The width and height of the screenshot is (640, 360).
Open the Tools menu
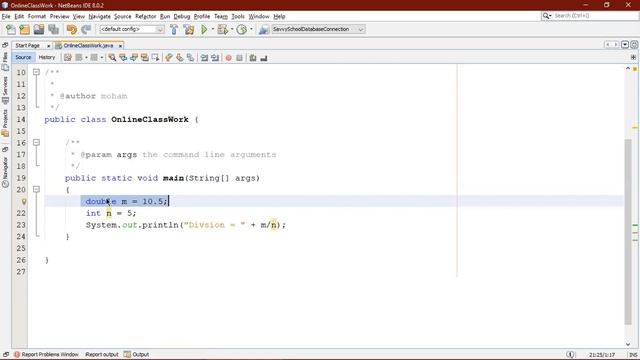point(238,16)
